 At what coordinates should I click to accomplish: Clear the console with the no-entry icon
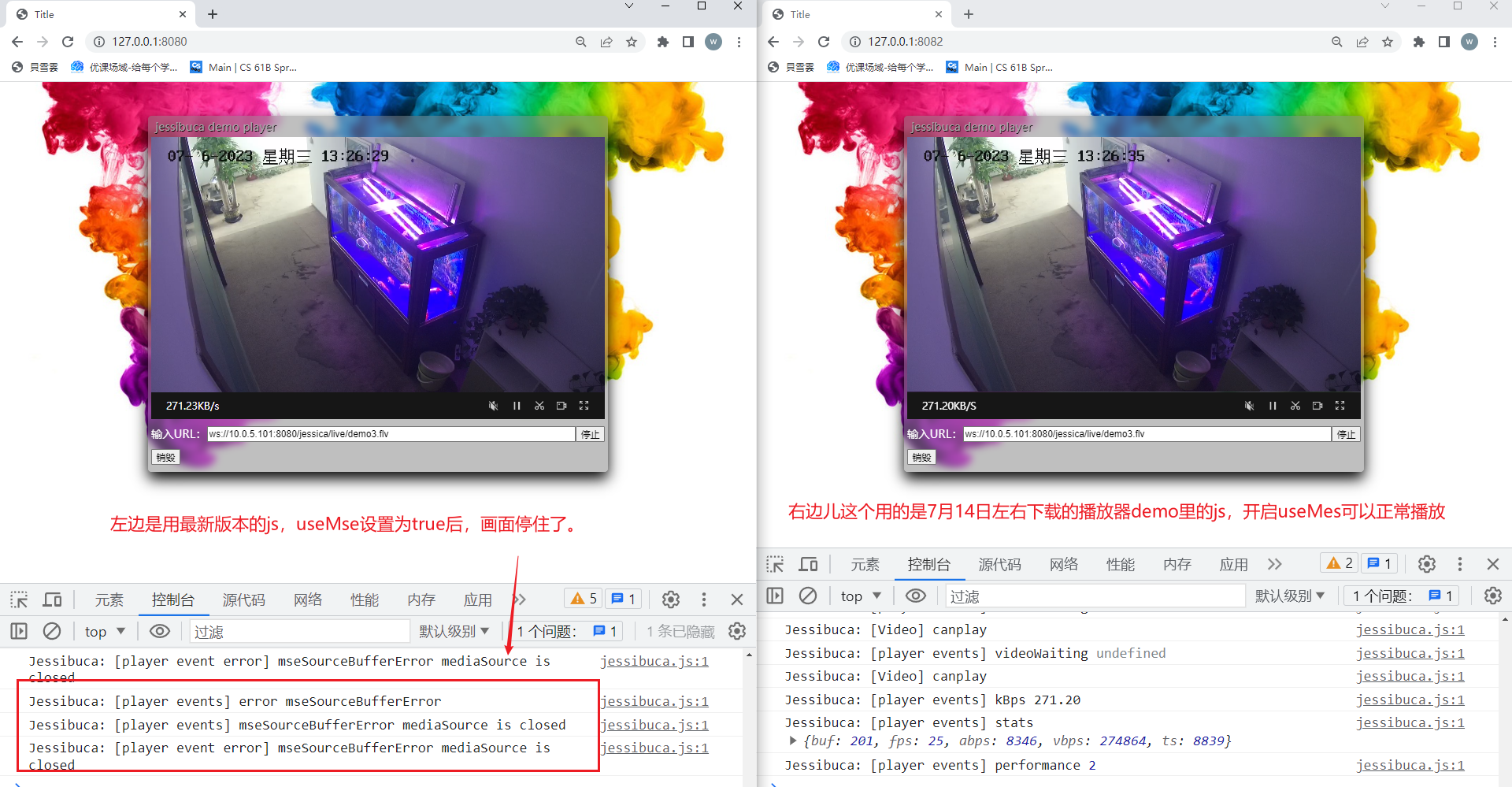[x=52, y=630]
